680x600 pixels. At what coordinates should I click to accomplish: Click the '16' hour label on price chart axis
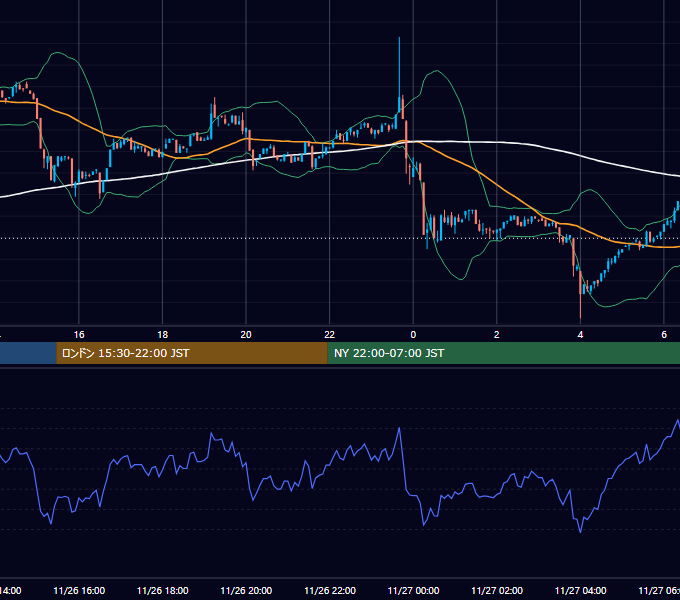point(79,335)
